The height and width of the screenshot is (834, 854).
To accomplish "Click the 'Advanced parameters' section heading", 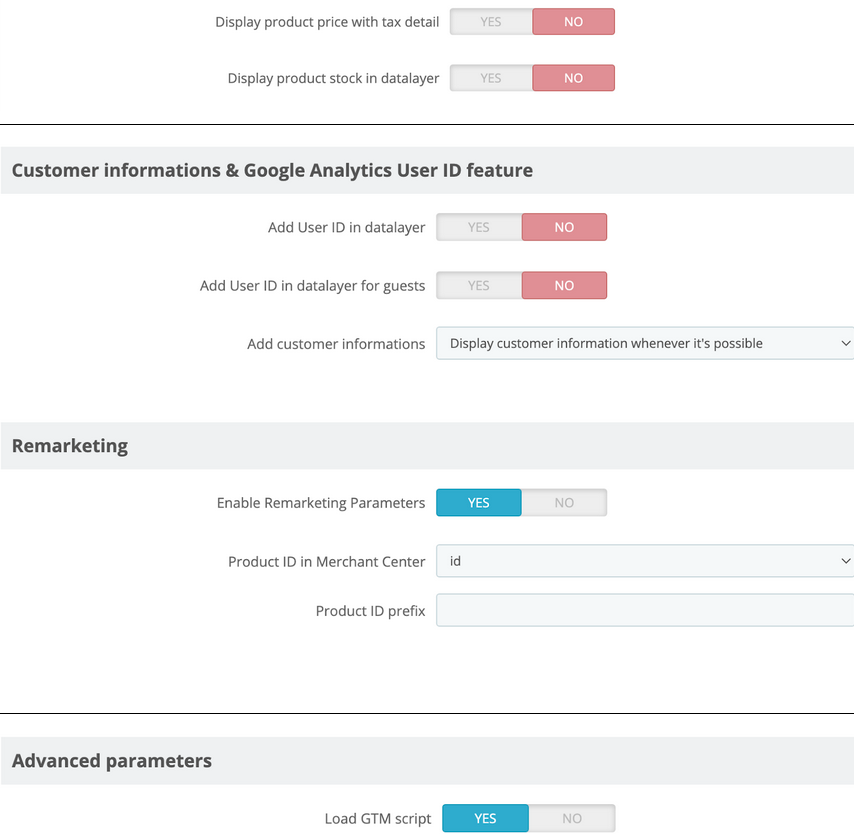I will pos(112,761).
